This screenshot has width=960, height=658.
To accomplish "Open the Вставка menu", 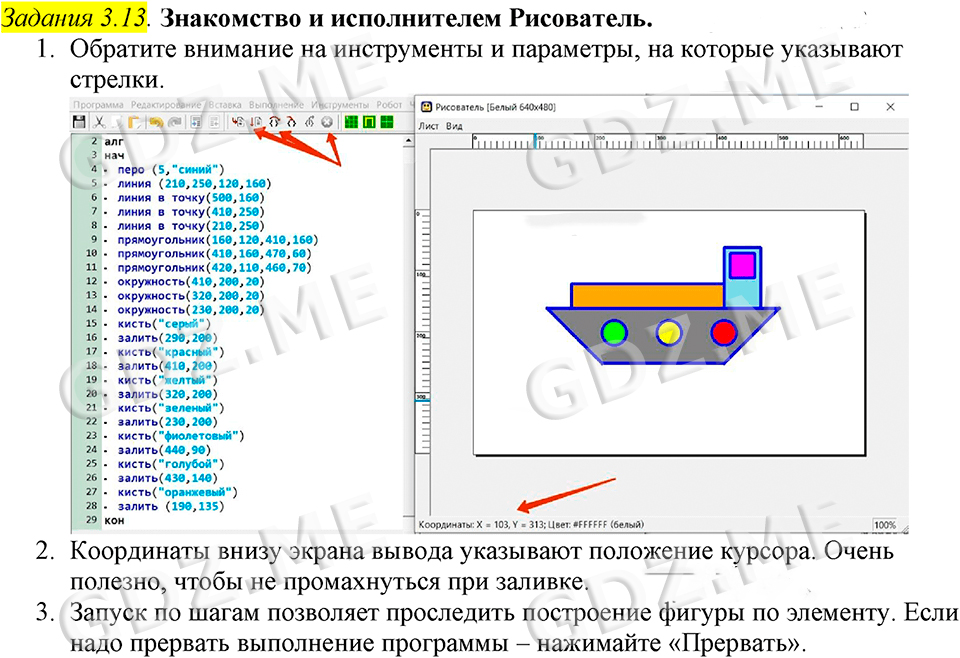I will click(x=227, y=104).
